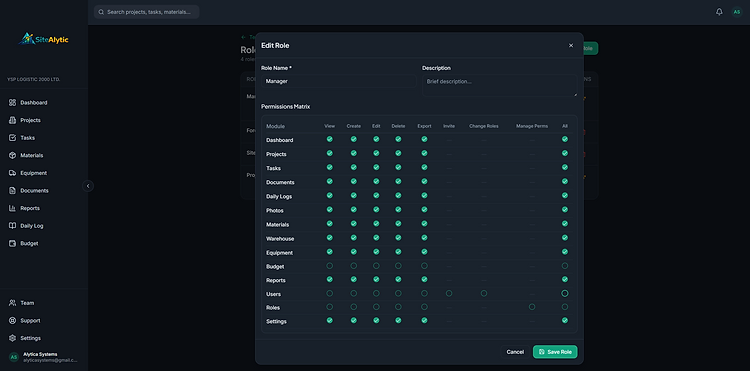Toggle Reports Delete permission

(398, 279)
